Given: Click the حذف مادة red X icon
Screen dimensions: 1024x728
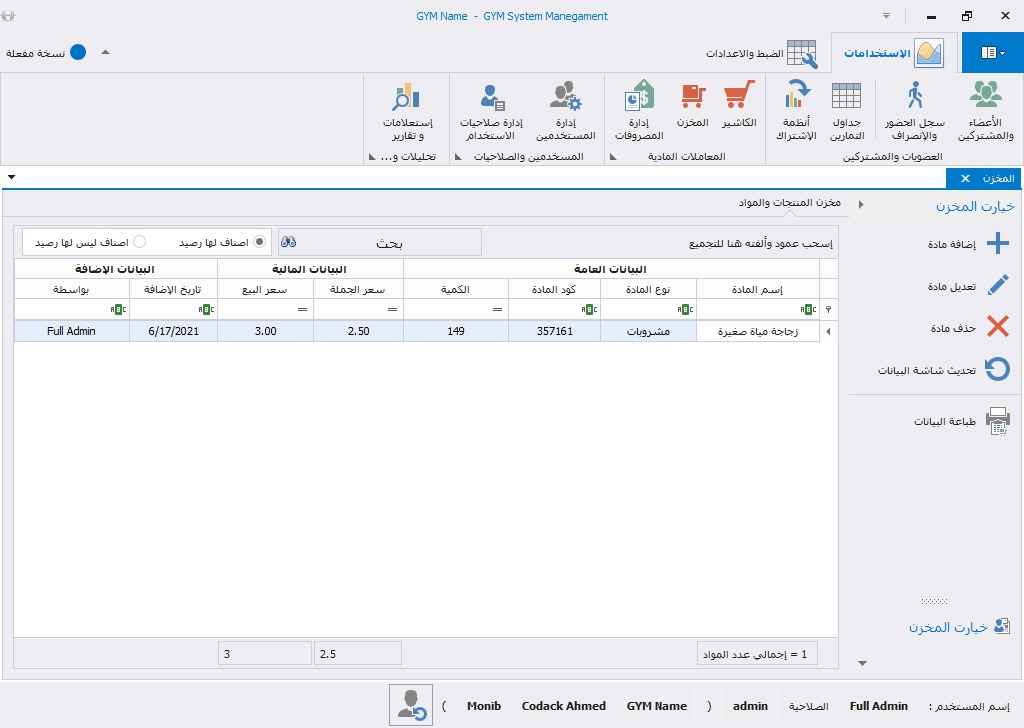Looking at the screenshot, I should point(998,326).
